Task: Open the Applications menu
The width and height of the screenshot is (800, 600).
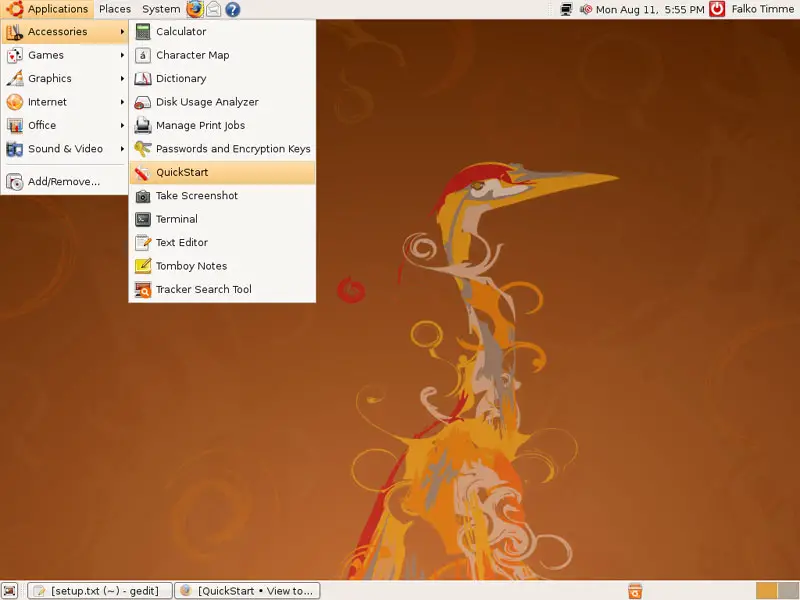Action: point(47,9)
